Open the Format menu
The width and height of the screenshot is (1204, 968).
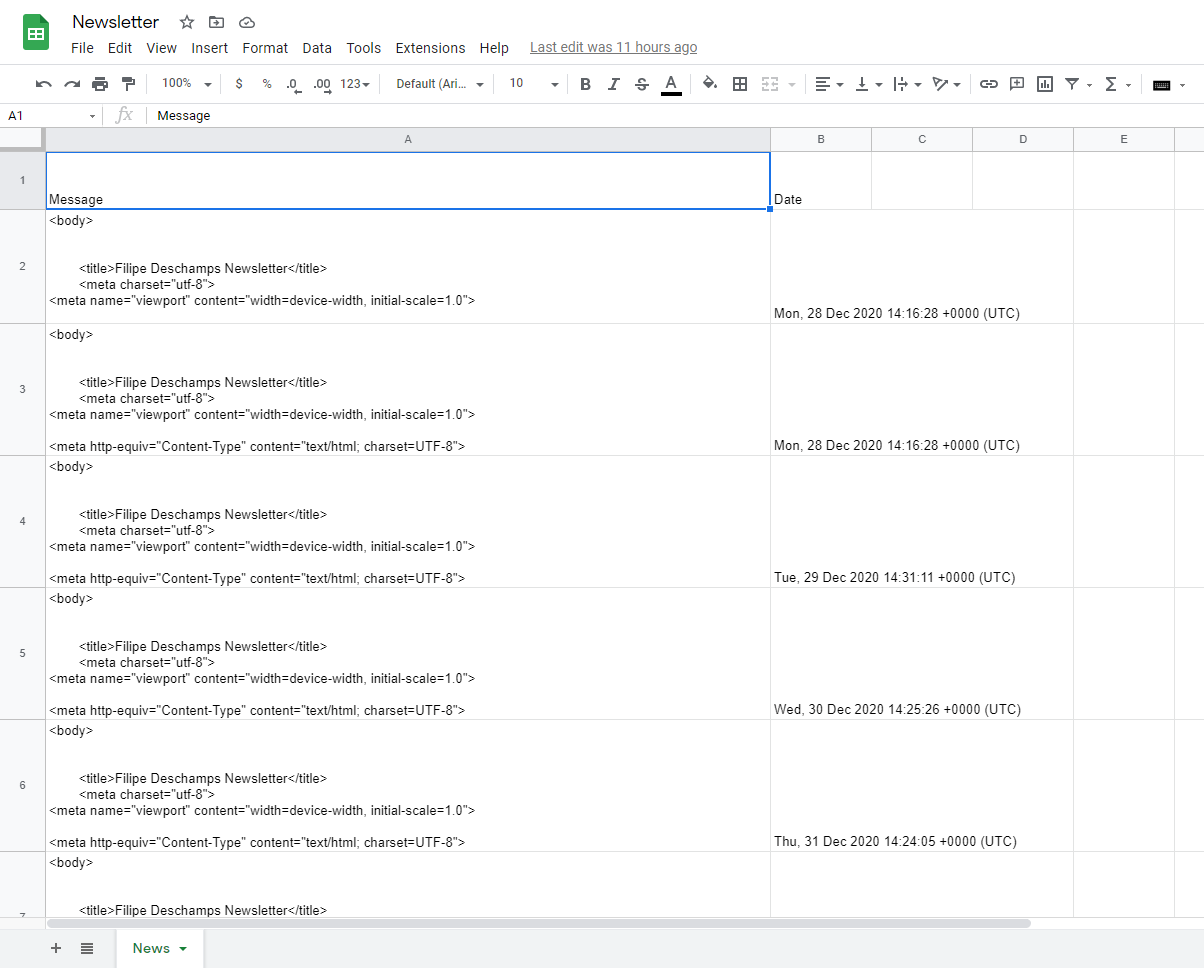click(265, 47)
